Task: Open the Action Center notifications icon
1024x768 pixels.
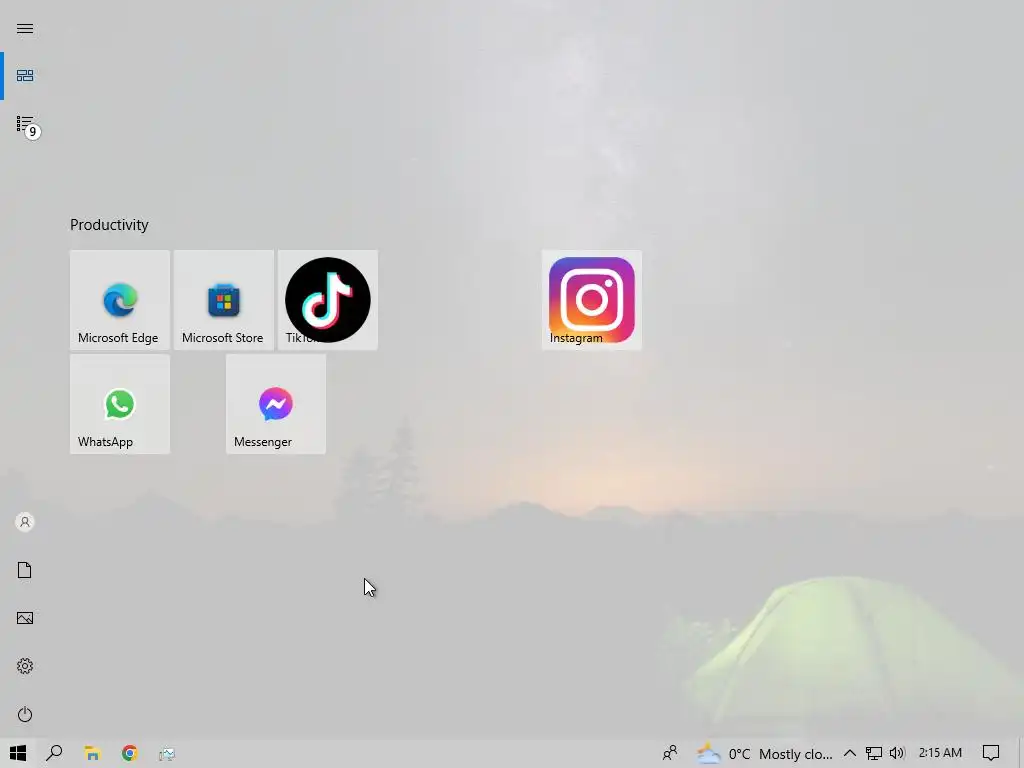Action: [x=991, y=754]
